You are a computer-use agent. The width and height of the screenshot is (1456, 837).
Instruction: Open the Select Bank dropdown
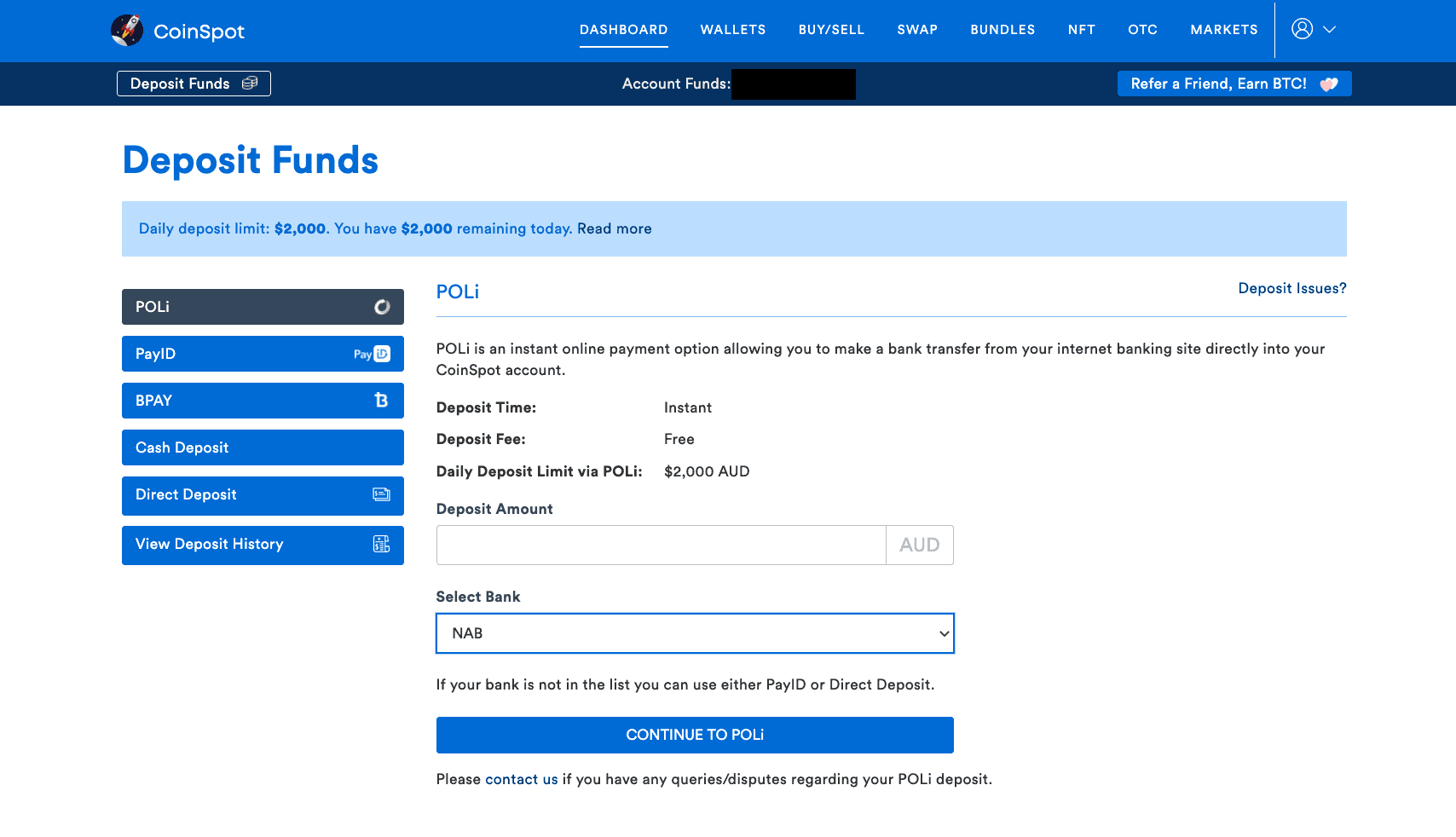coord(695,633)
